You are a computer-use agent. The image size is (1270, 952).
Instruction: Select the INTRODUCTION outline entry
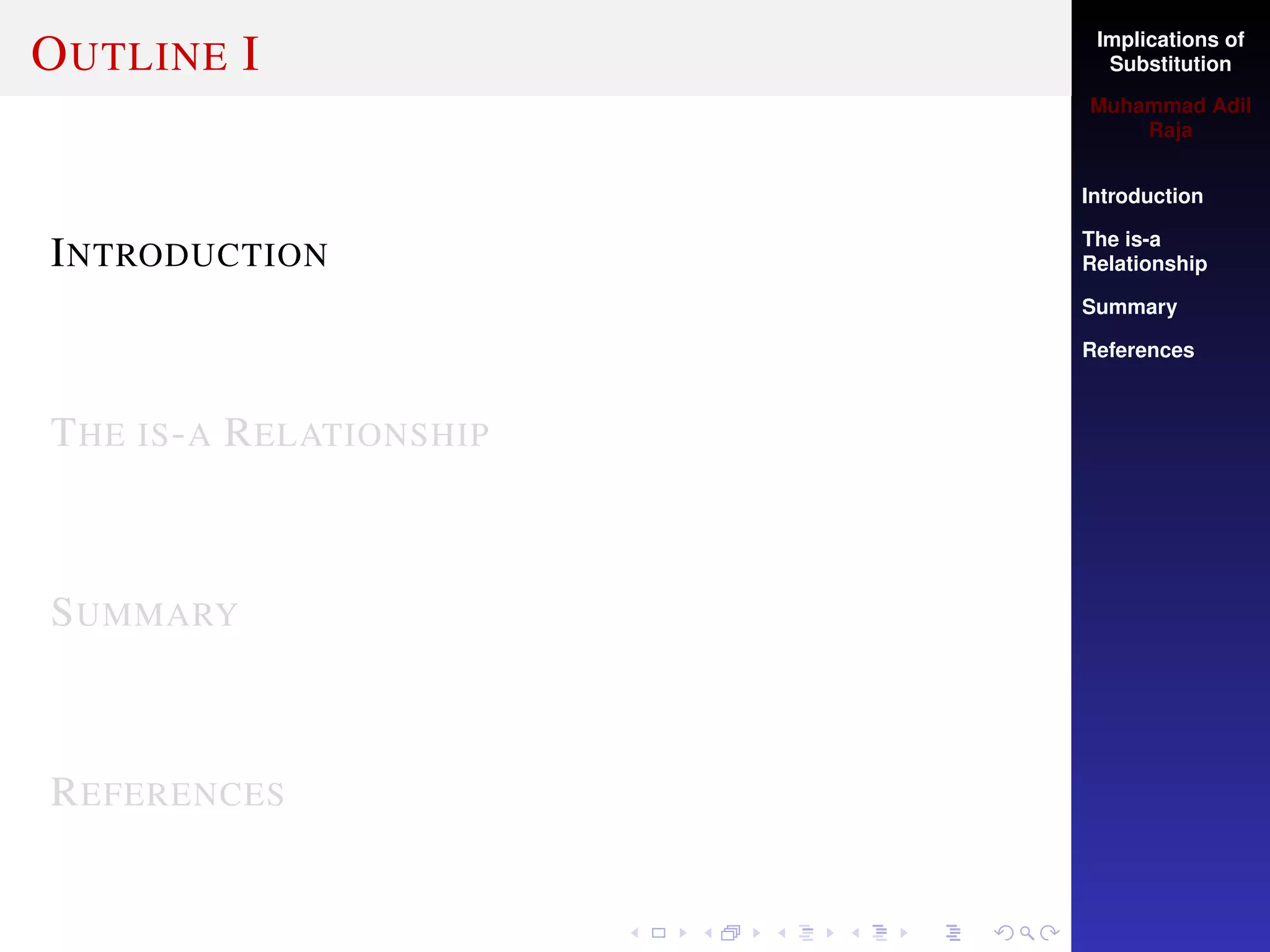tap(189, 253)
